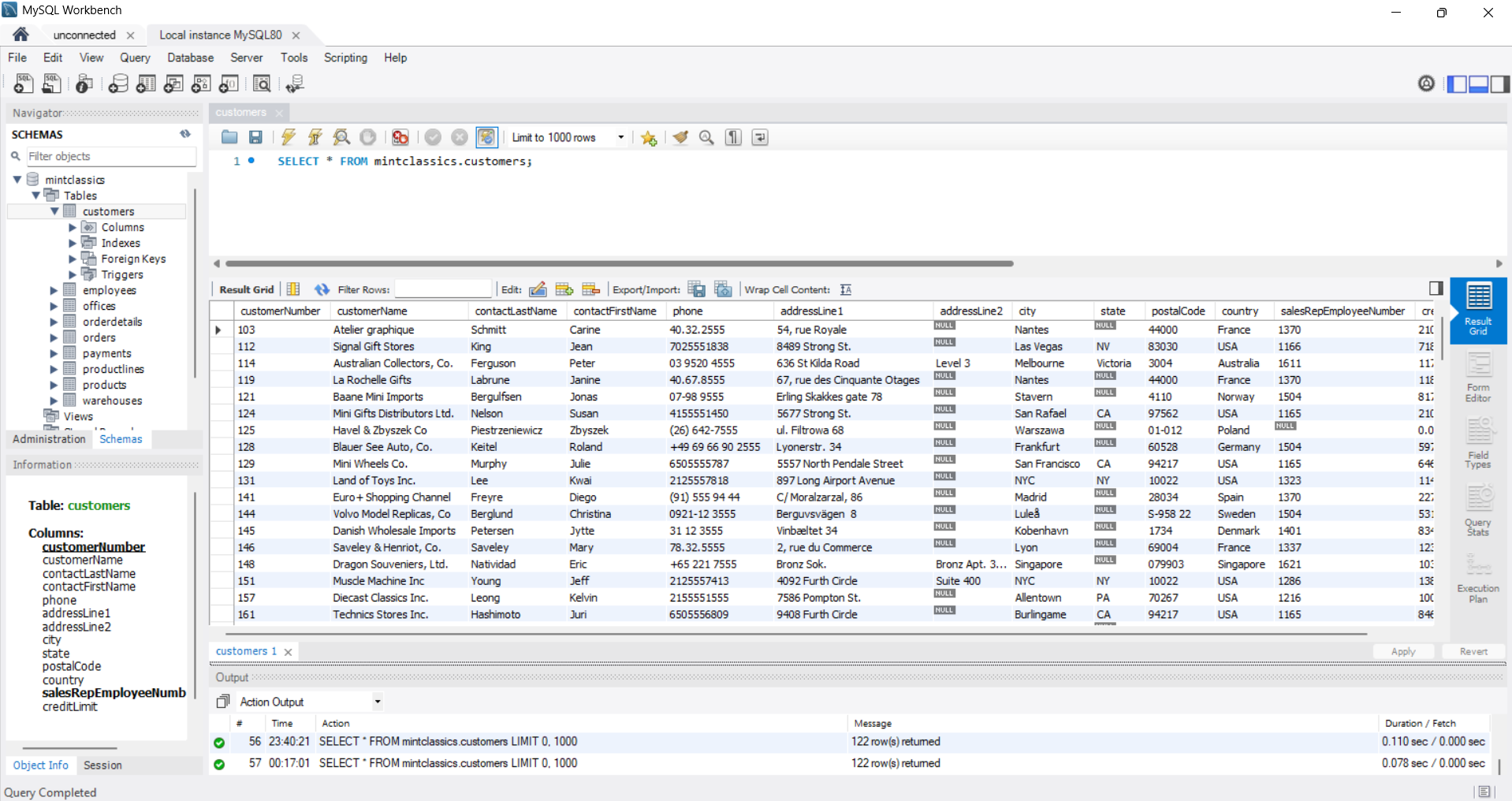The width and height of the screenshot is (1512, 801).
Task: Commit the transaction icon
Action: [x=433, y=137]
